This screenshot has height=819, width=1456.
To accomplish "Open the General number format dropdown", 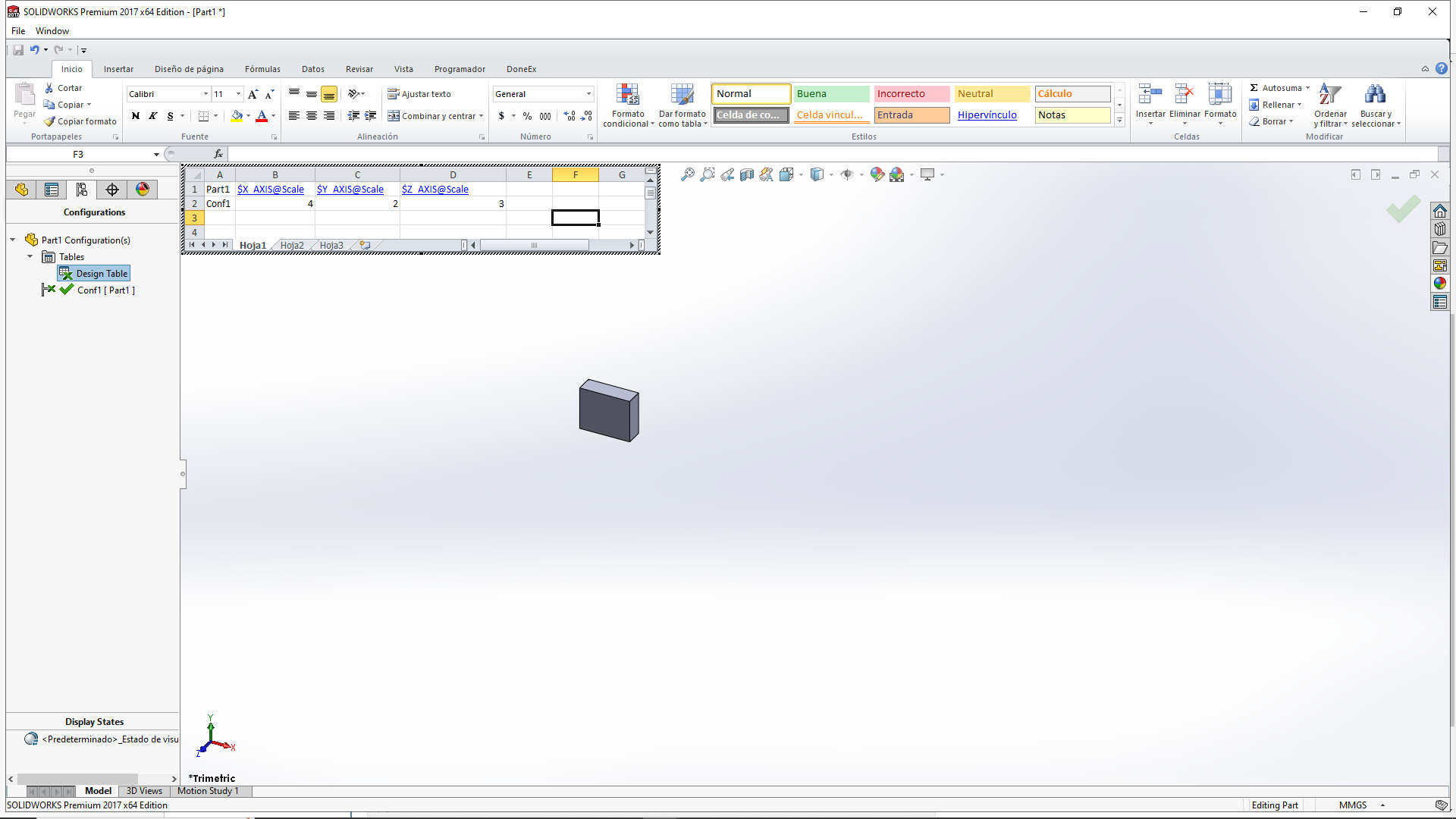I will click(x=588, y=94).
